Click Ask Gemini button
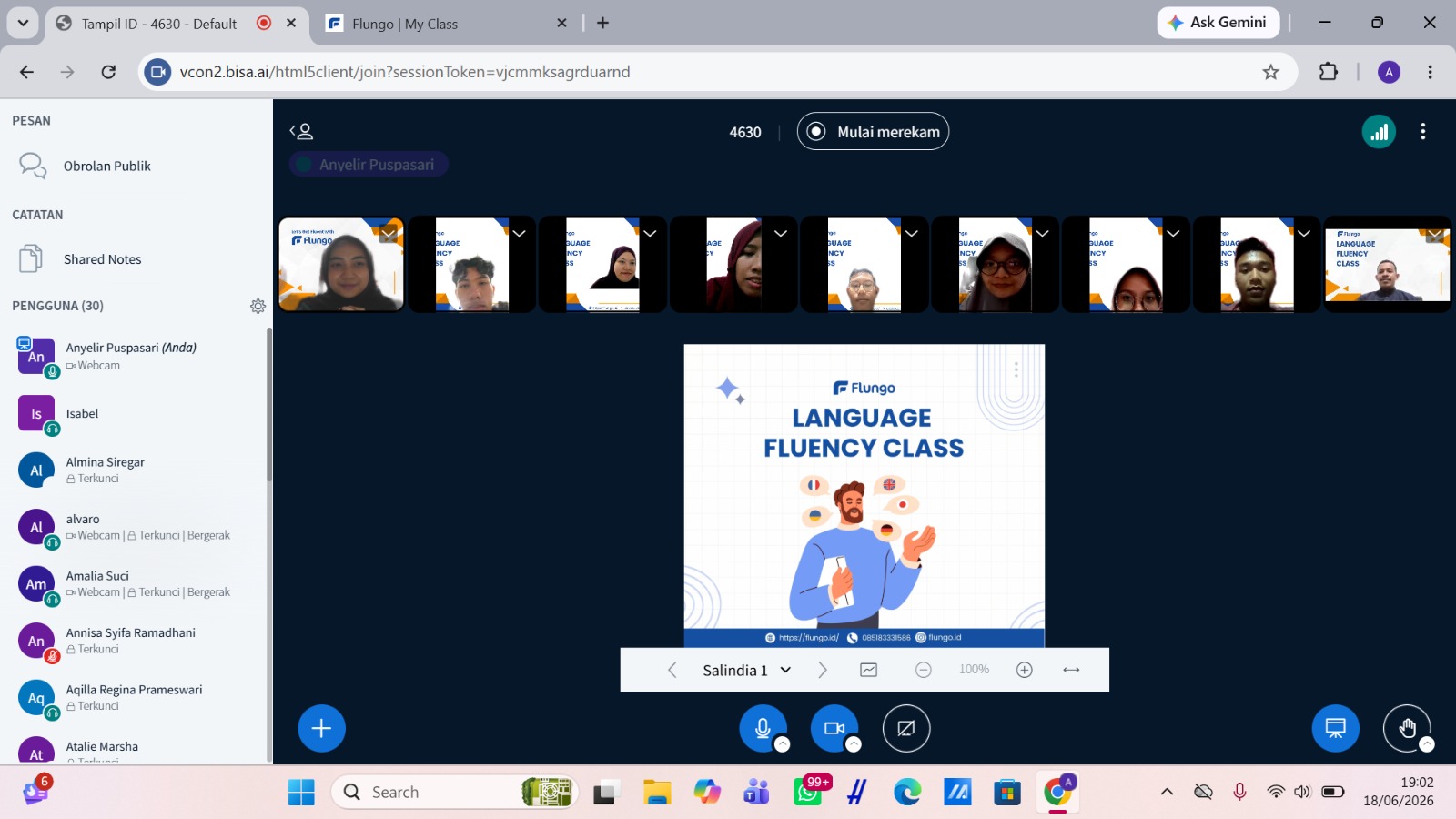This screenshot has width=1456, height=819. (1218, 23)
